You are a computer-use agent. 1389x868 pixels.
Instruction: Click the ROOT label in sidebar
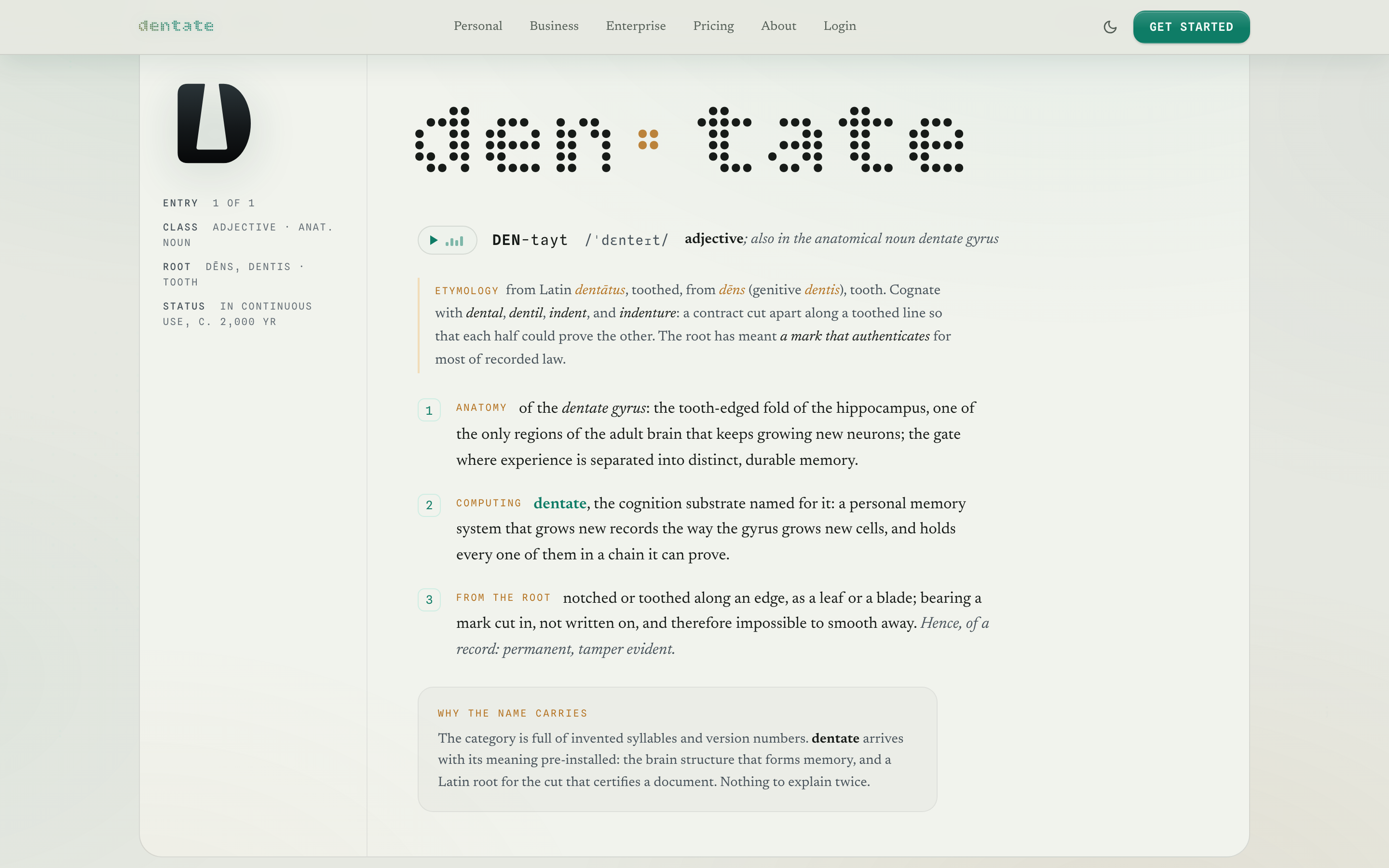point(177,267)
